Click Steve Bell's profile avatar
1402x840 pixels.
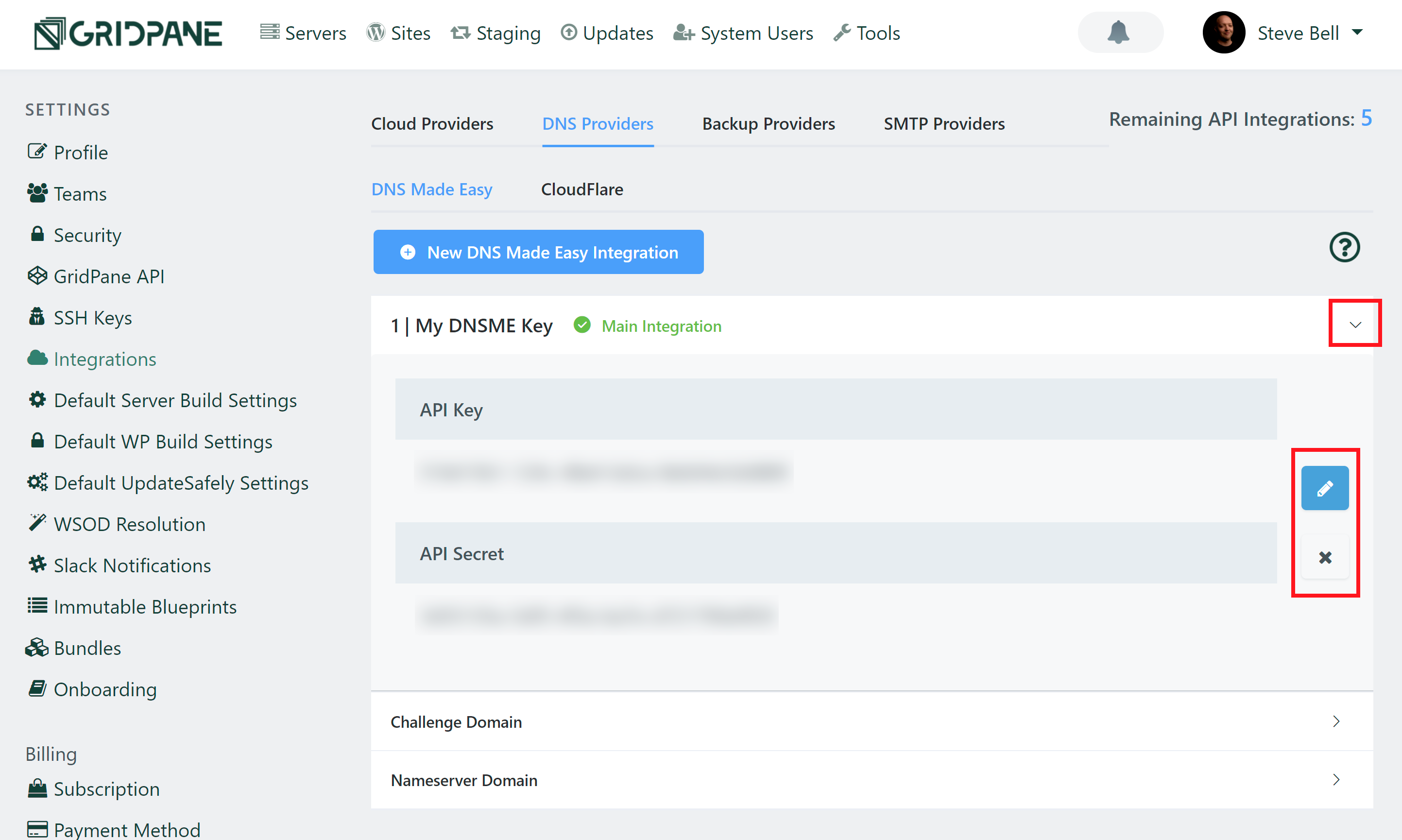point(1224,33)
